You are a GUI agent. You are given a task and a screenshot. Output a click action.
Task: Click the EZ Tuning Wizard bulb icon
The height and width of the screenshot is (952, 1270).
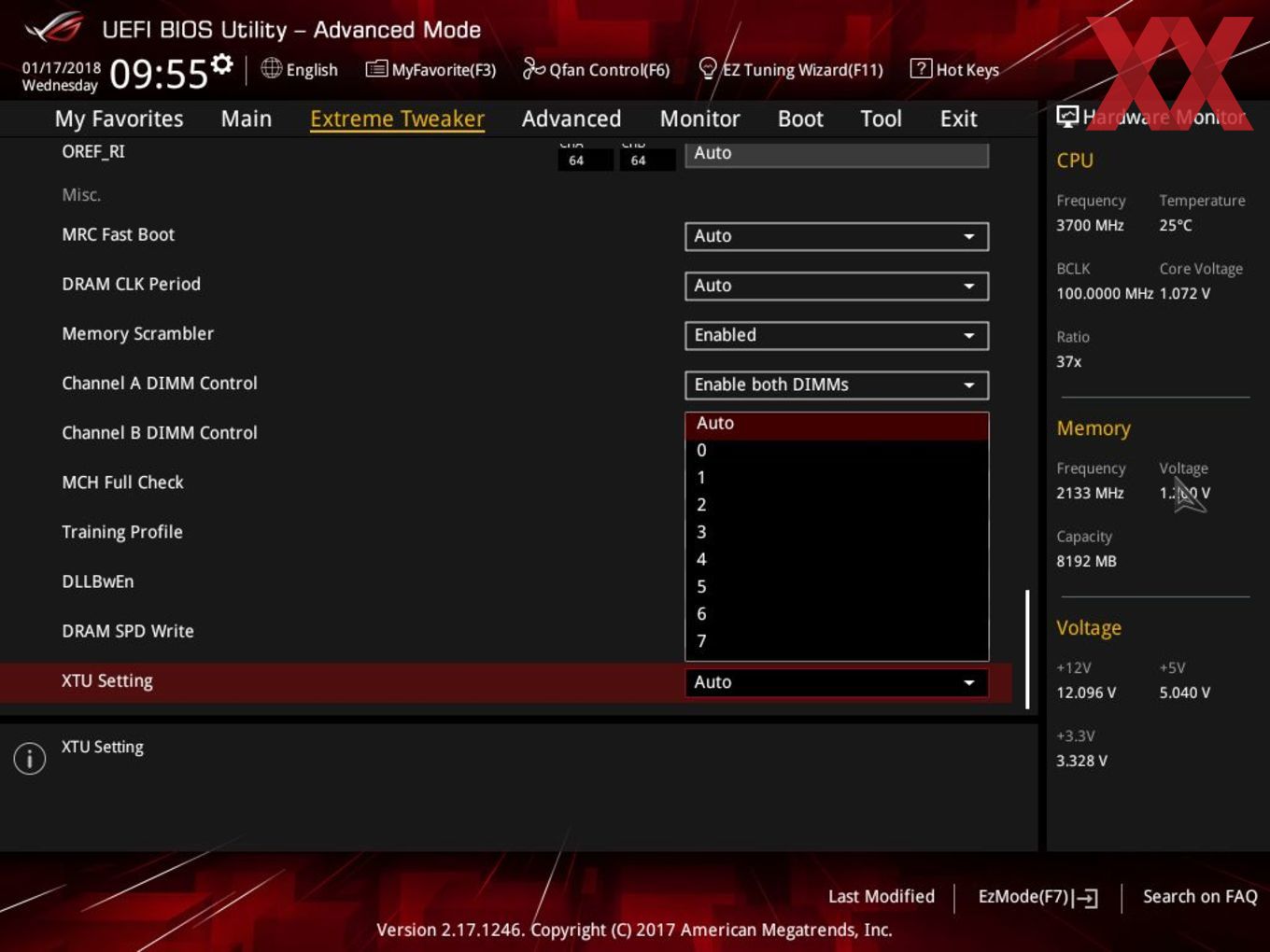708,68
